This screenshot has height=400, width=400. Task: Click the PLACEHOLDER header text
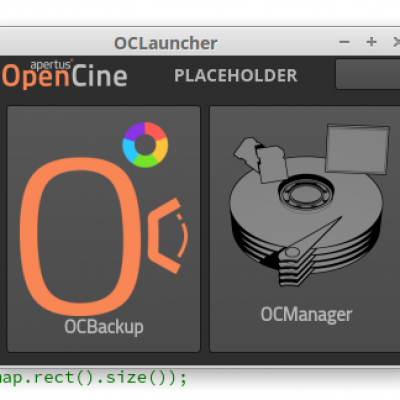point(236,76)
